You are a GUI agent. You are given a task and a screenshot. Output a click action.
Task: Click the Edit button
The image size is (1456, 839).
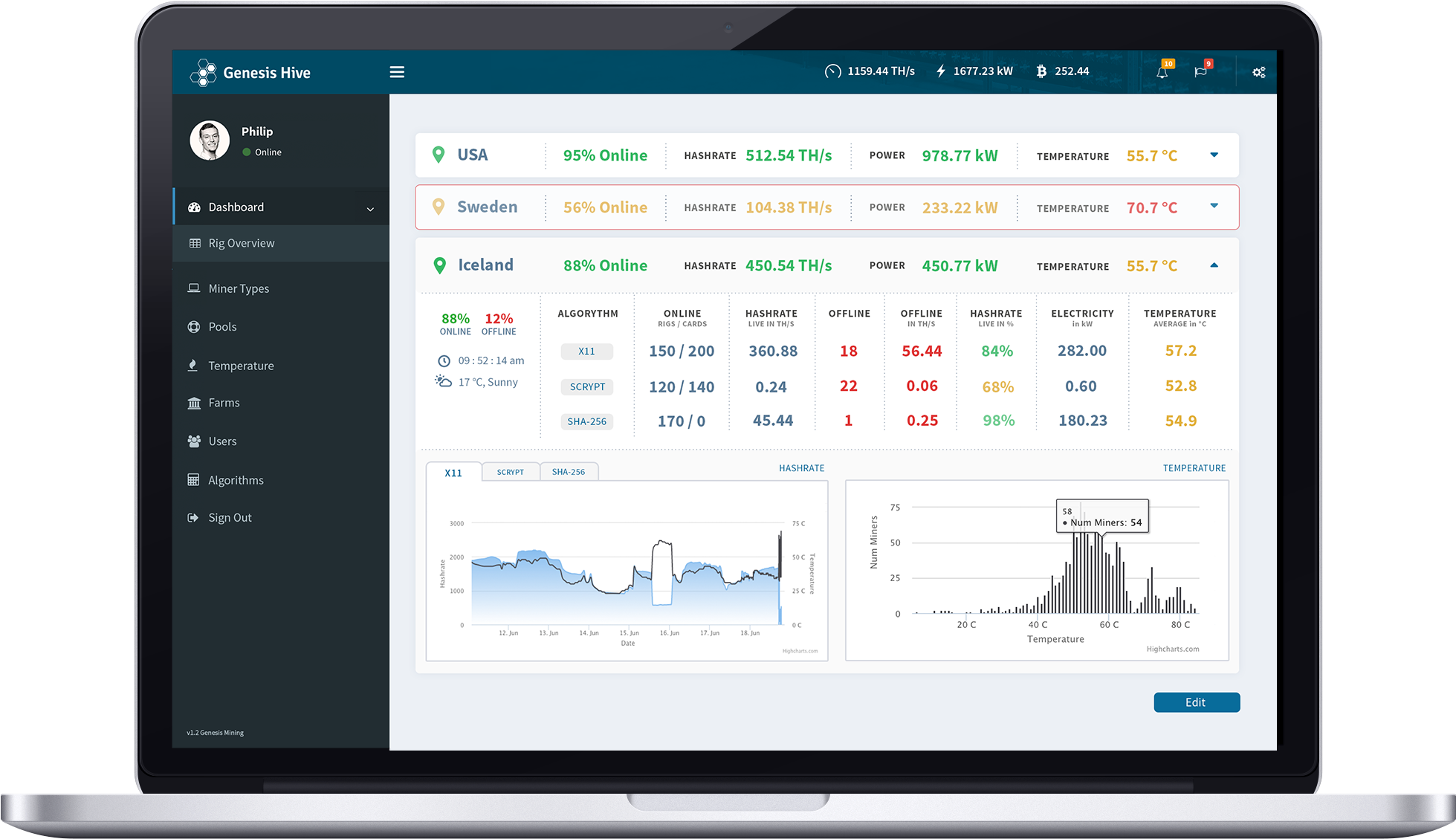pos(1196,702)
